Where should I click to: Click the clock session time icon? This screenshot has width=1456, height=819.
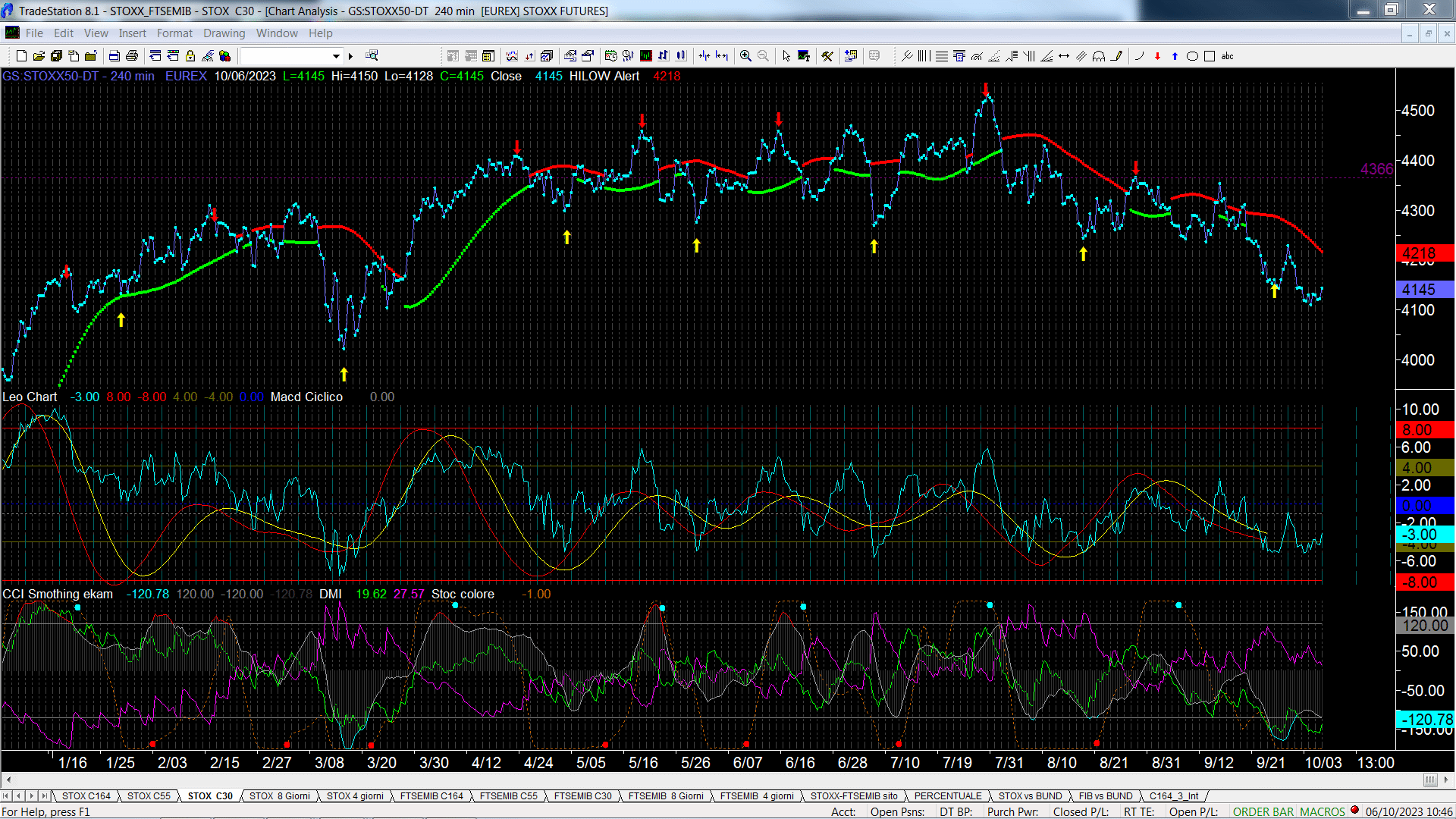pos(610,55)
